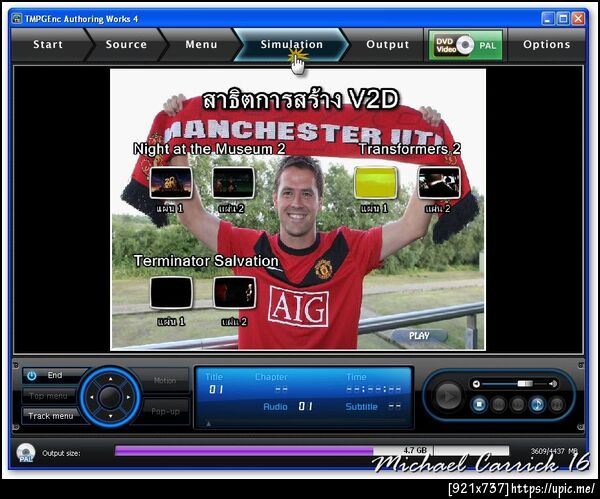
Task: Click the low-volume speaker icon
Action: 476,383
